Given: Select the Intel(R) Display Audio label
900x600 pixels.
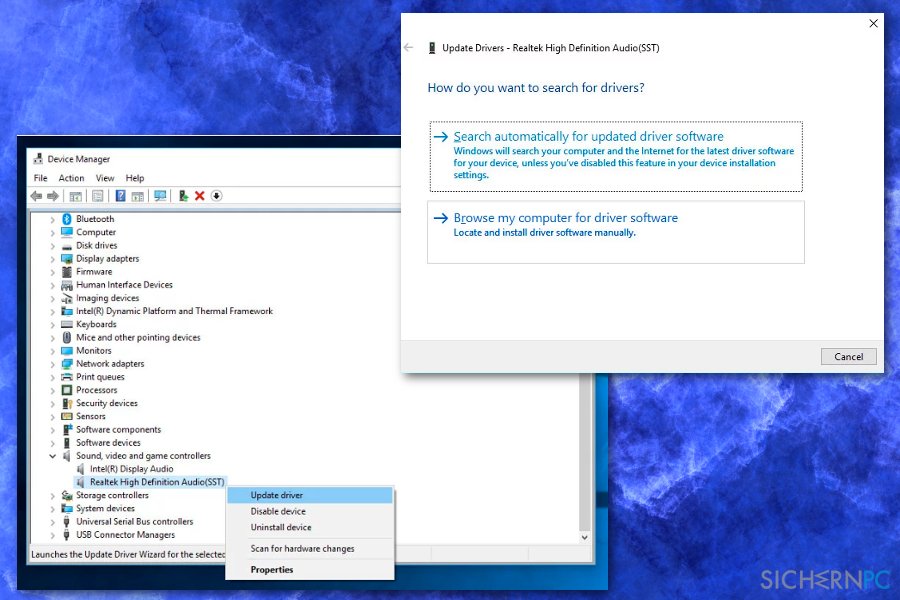Looking at the screenshot, I should tap(131, 469).
